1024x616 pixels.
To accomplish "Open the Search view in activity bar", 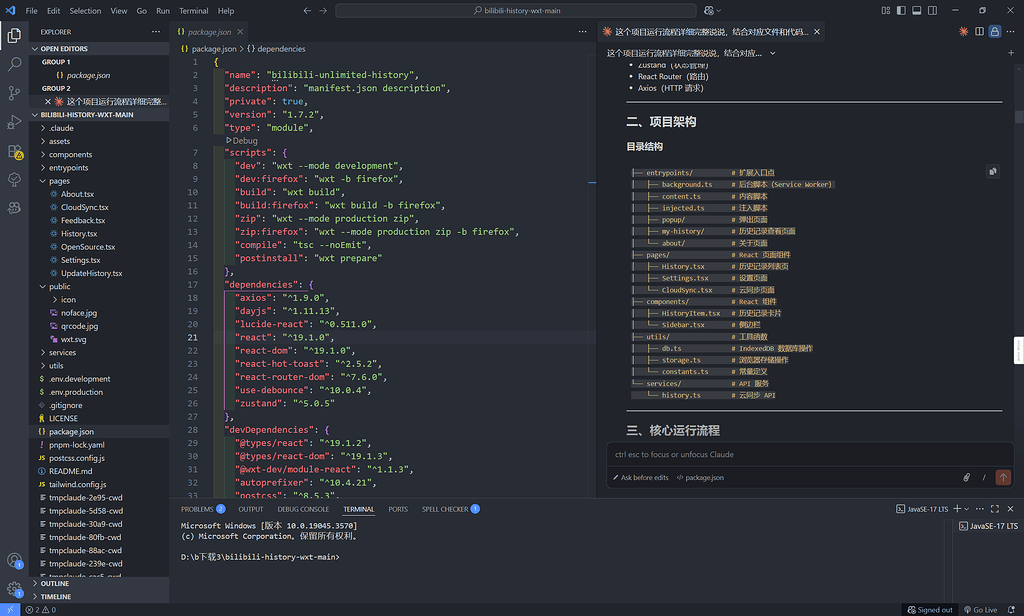I will [x=14, y=64].
